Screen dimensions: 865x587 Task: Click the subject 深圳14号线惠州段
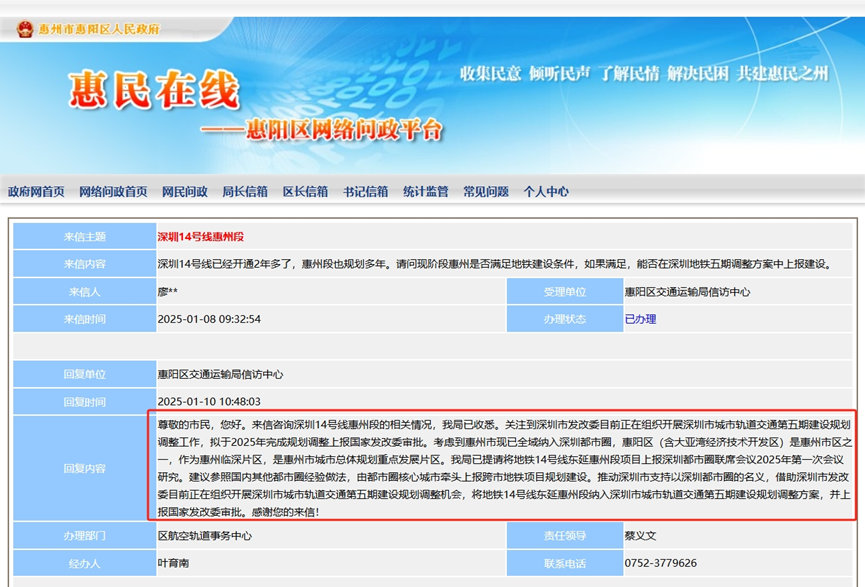pyautogui.click(x=201, y=237)
